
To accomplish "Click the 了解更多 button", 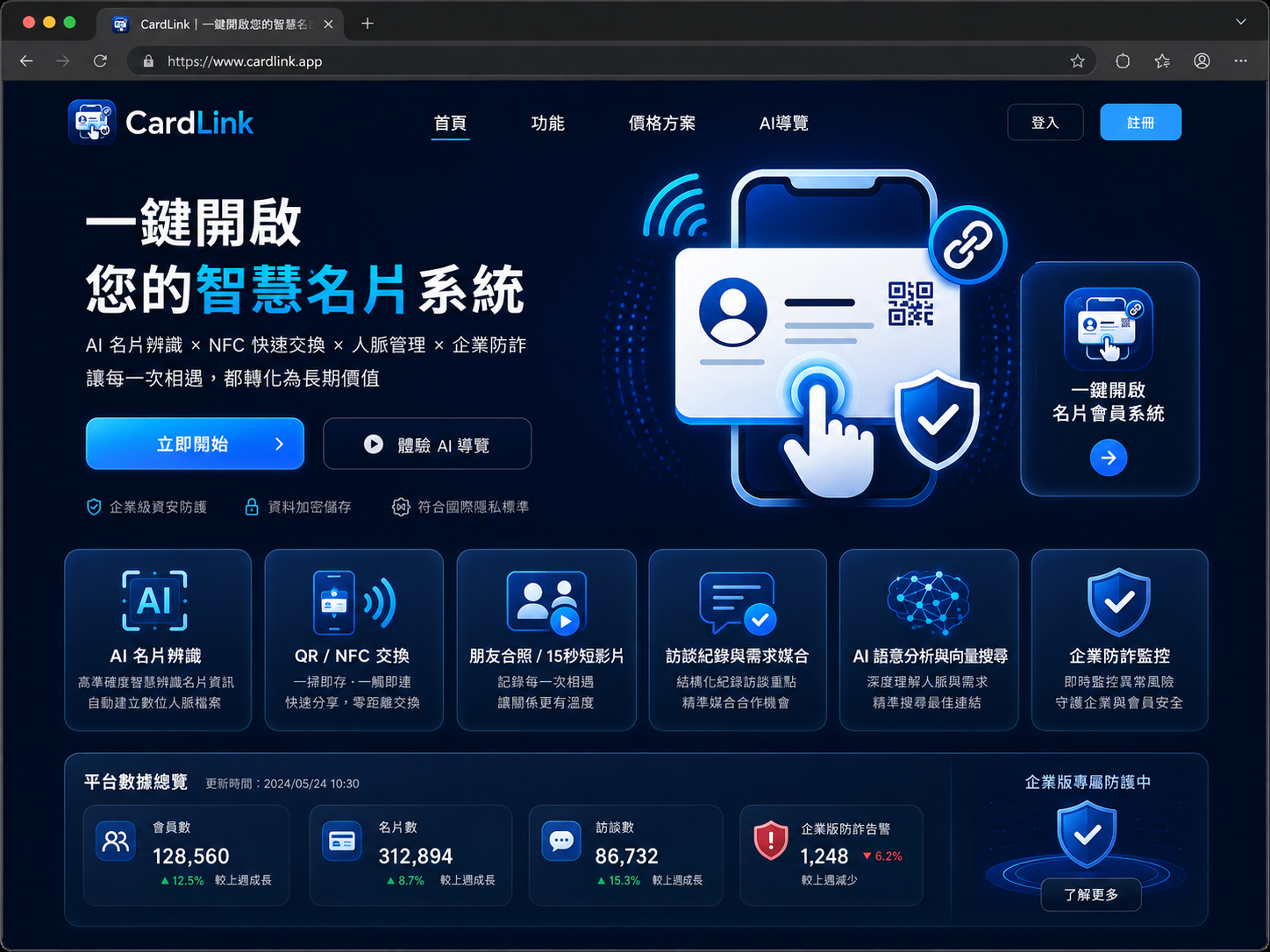I will tap(1091, 895).
